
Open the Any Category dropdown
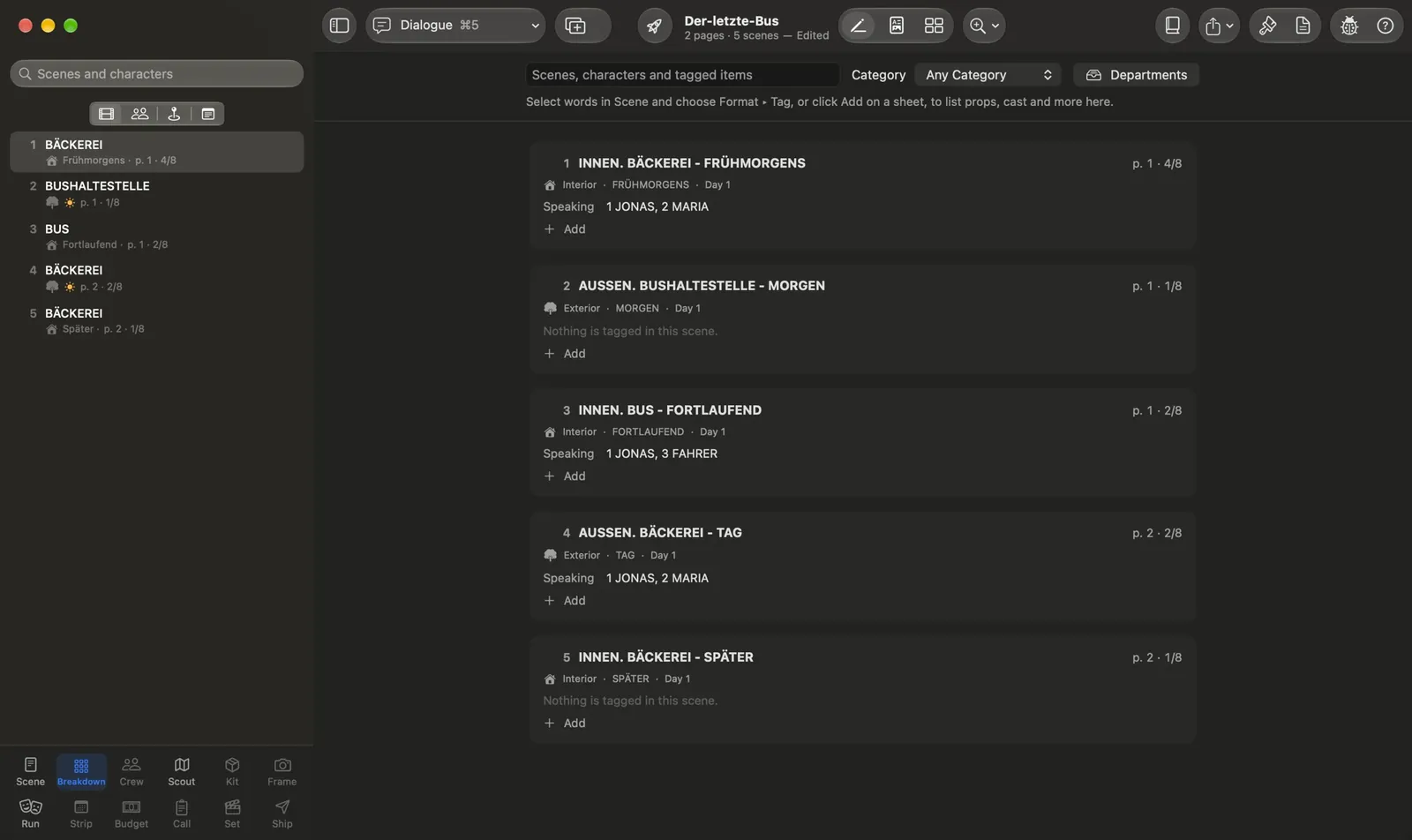988,75
